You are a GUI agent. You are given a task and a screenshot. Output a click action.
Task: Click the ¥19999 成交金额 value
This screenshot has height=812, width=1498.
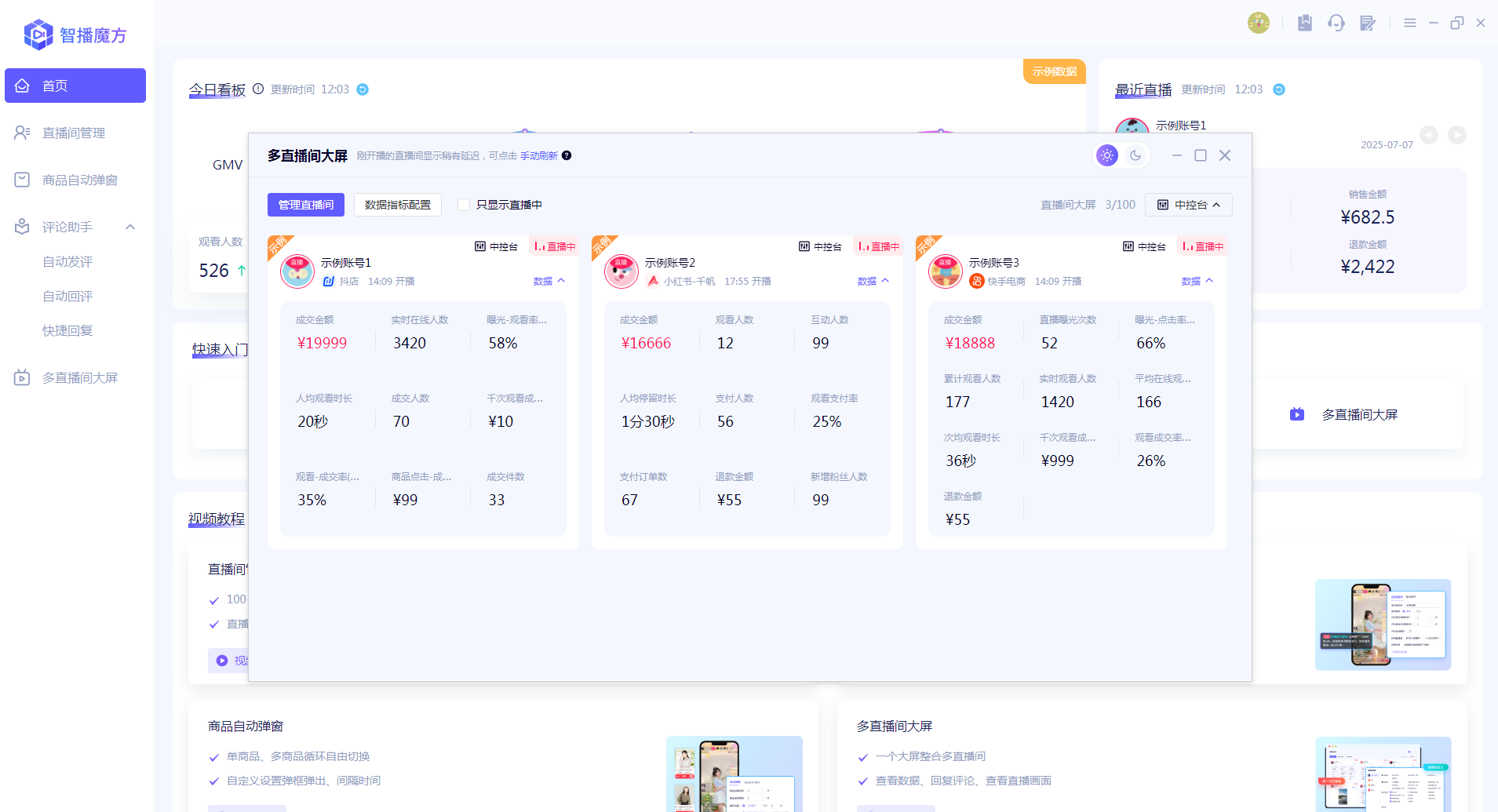pyautogui.click(x=322, y=343)
